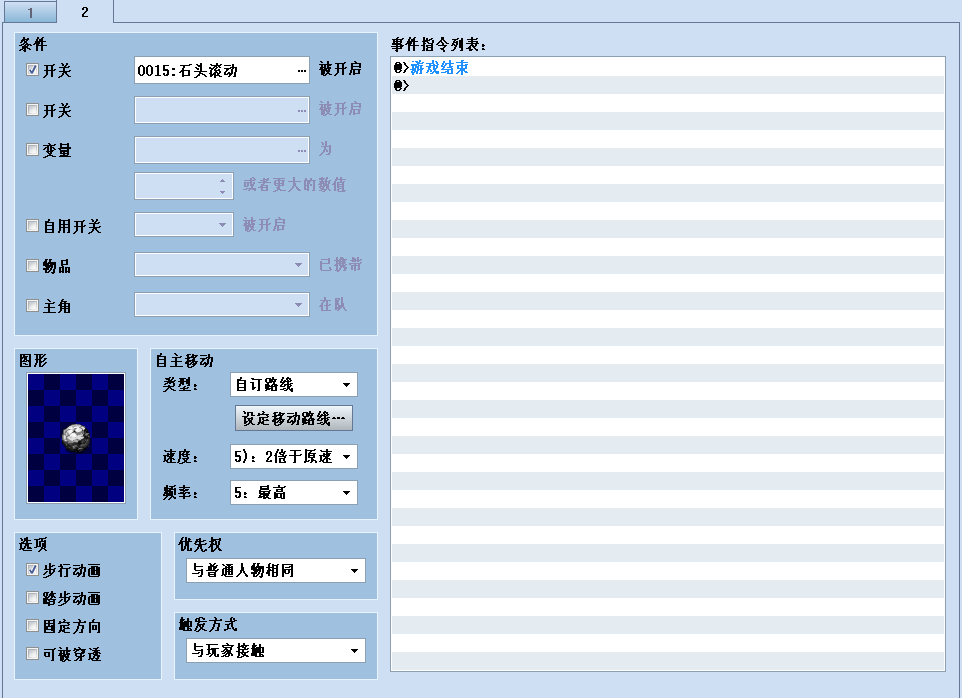Switch to event page tab 1

click(29, 12)
